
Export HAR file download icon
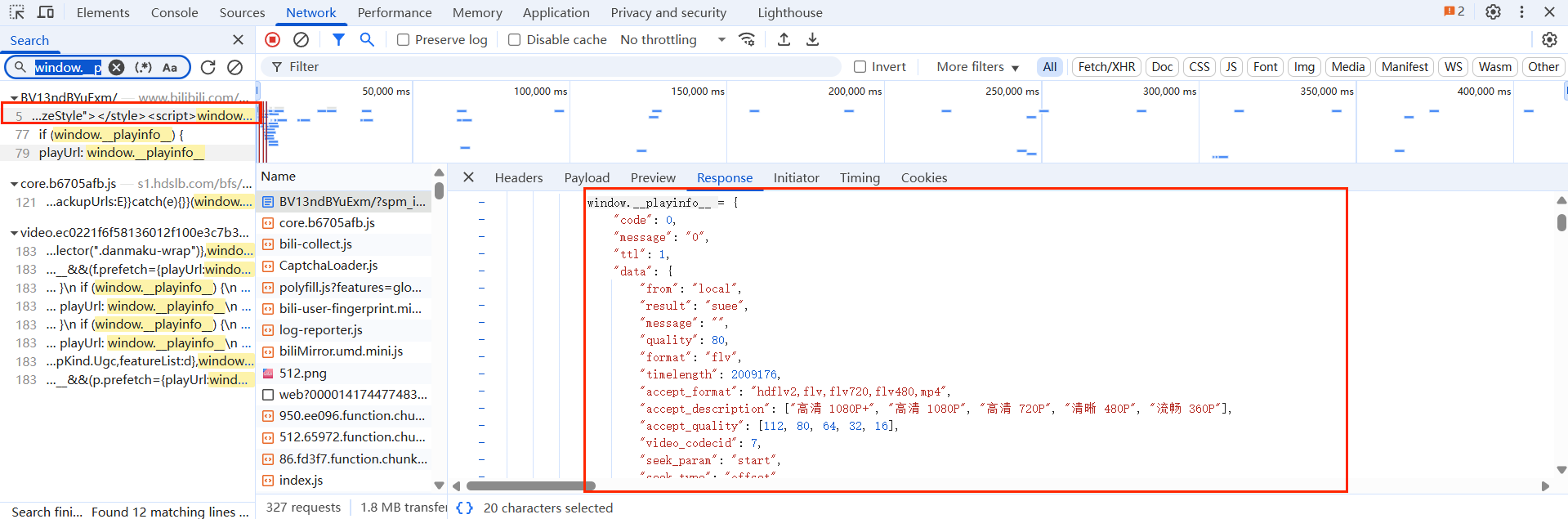812,39
